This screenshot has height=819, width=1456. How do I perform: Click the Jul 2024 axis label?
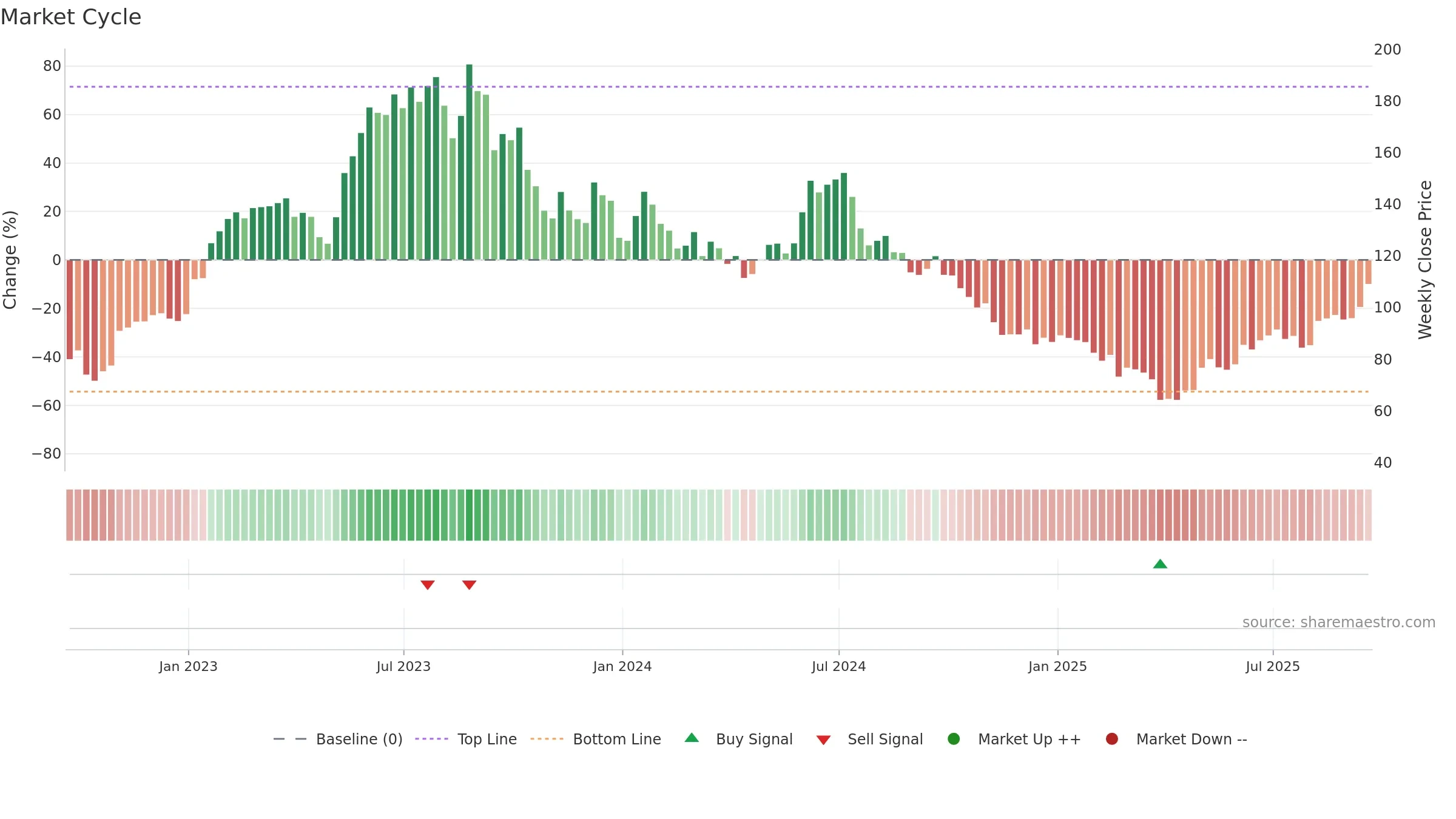(x=839, y=666)
